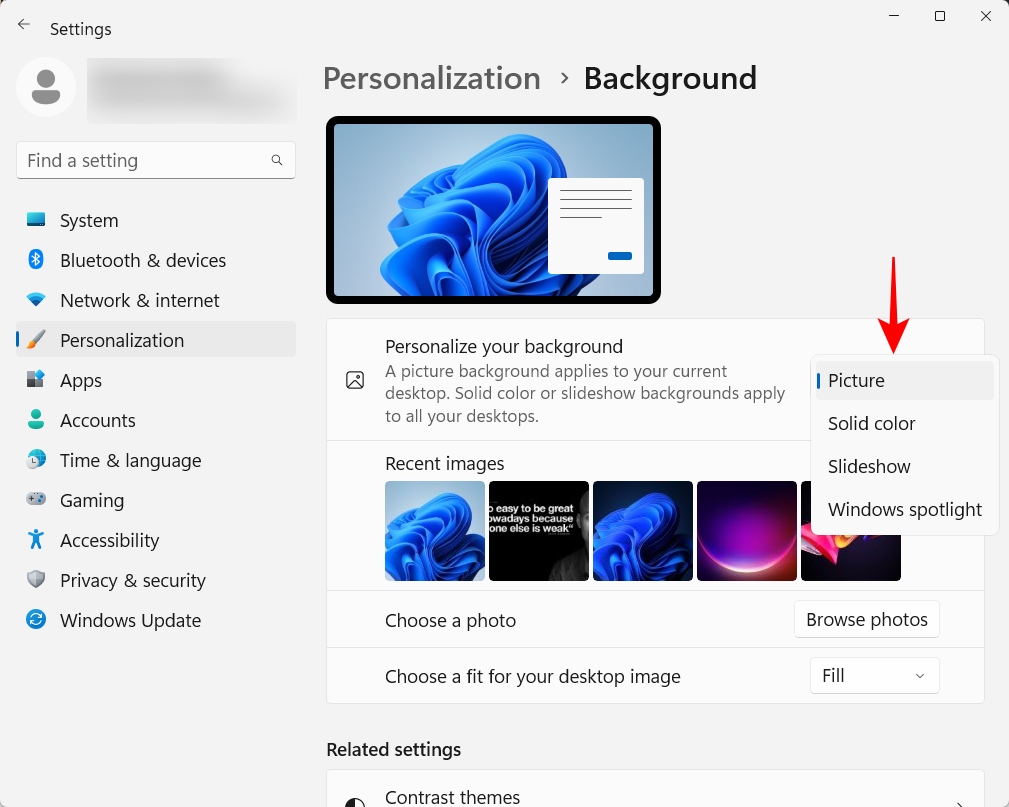Click the user profile avatar icon

coord(46,87)
